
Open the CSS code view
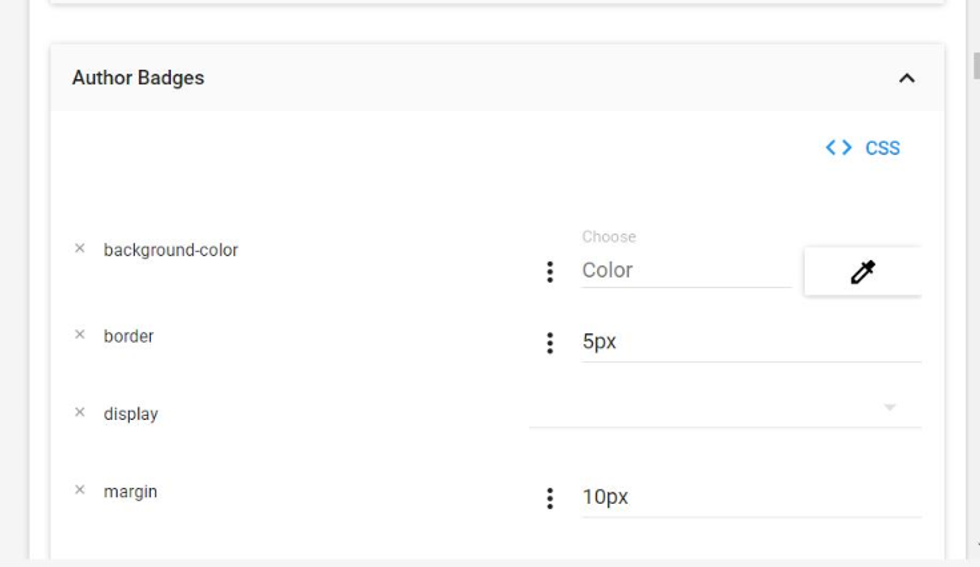coord(862,148)
